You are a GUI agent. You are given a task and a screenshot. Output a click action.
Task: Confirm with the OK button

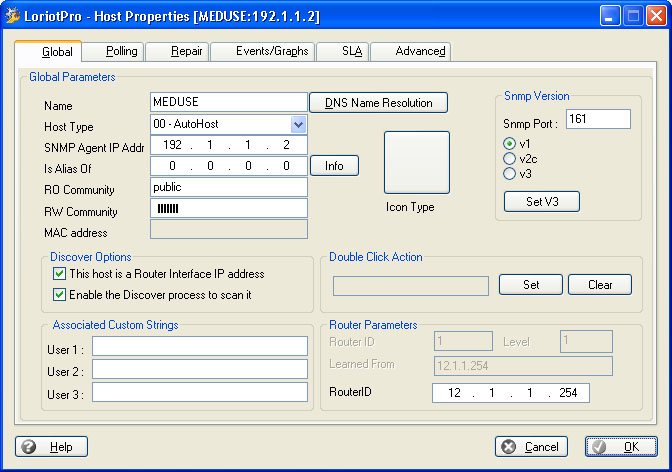coord(621,447)
